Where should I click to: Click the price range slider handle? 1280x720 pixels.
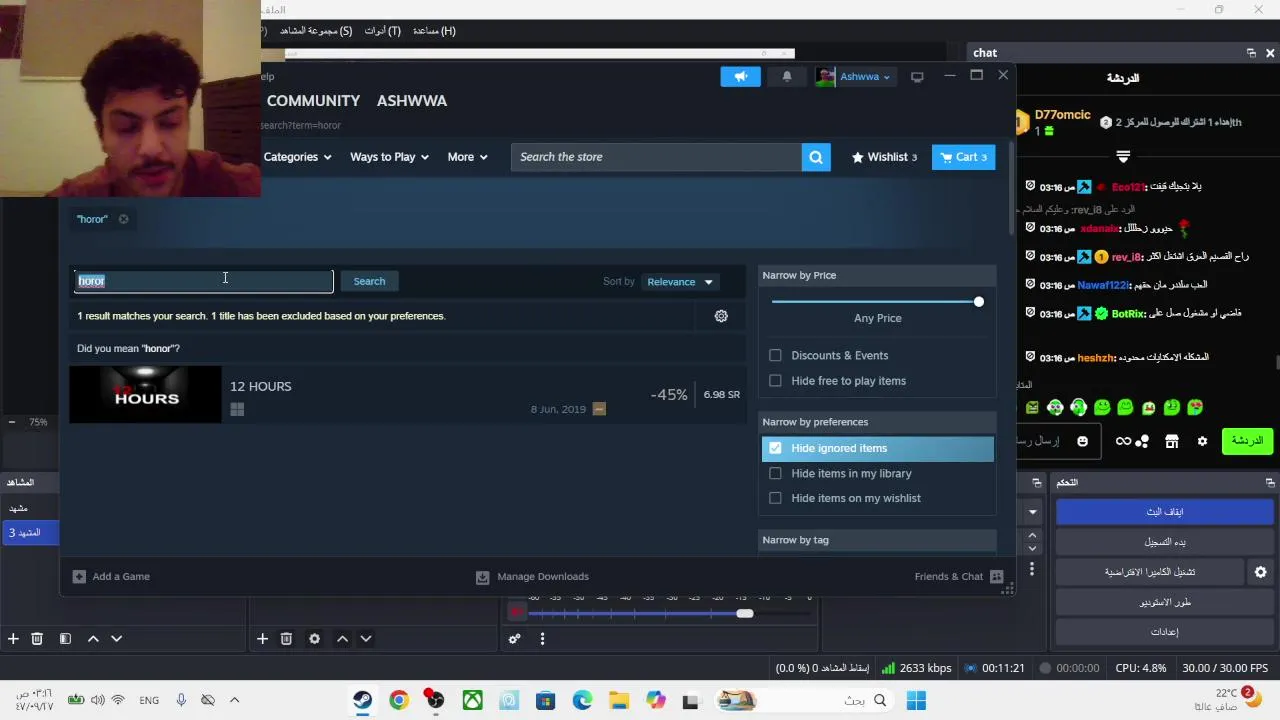click(978, 302)
